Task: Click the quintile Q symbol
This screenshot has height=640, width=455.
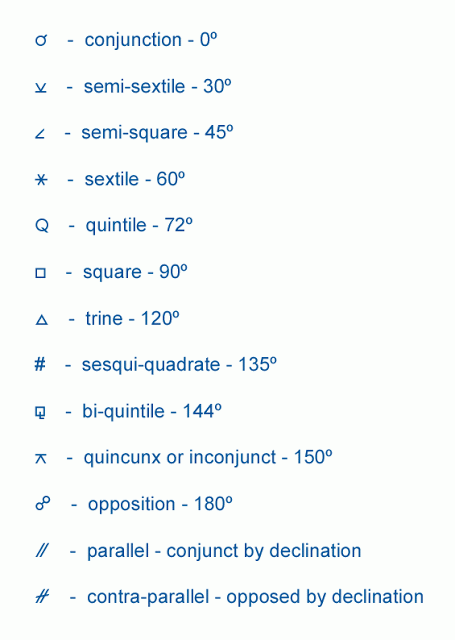Action: [42, 226]
